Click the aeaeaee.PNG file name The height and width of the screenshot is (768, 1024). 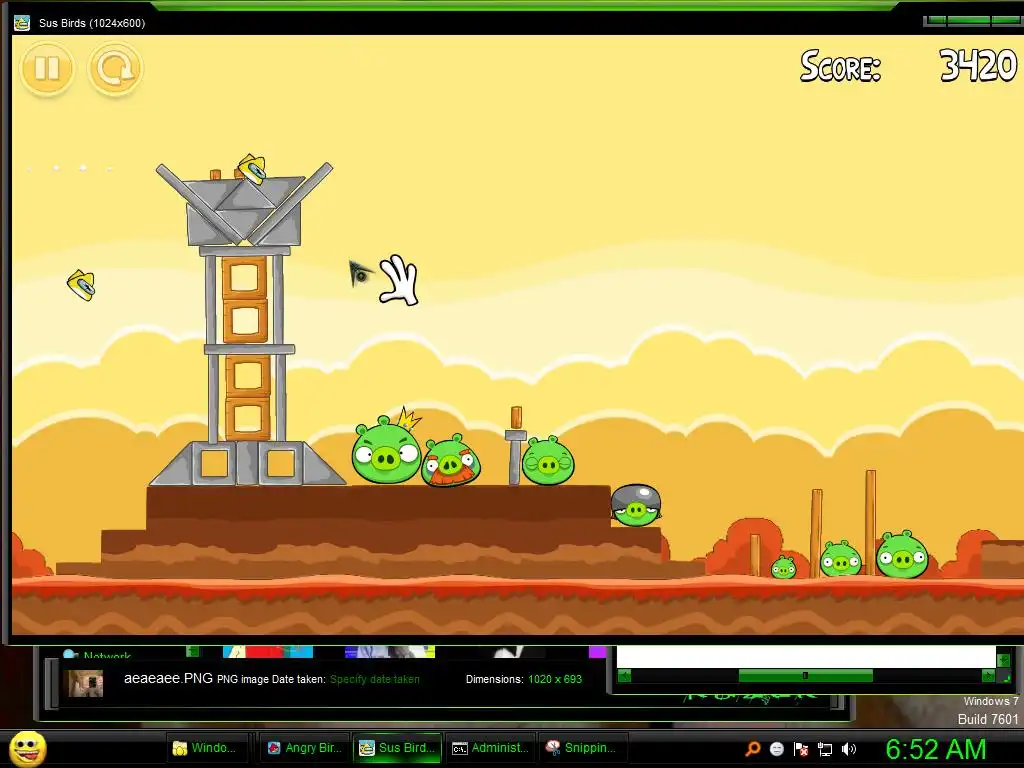coord(168,679)
